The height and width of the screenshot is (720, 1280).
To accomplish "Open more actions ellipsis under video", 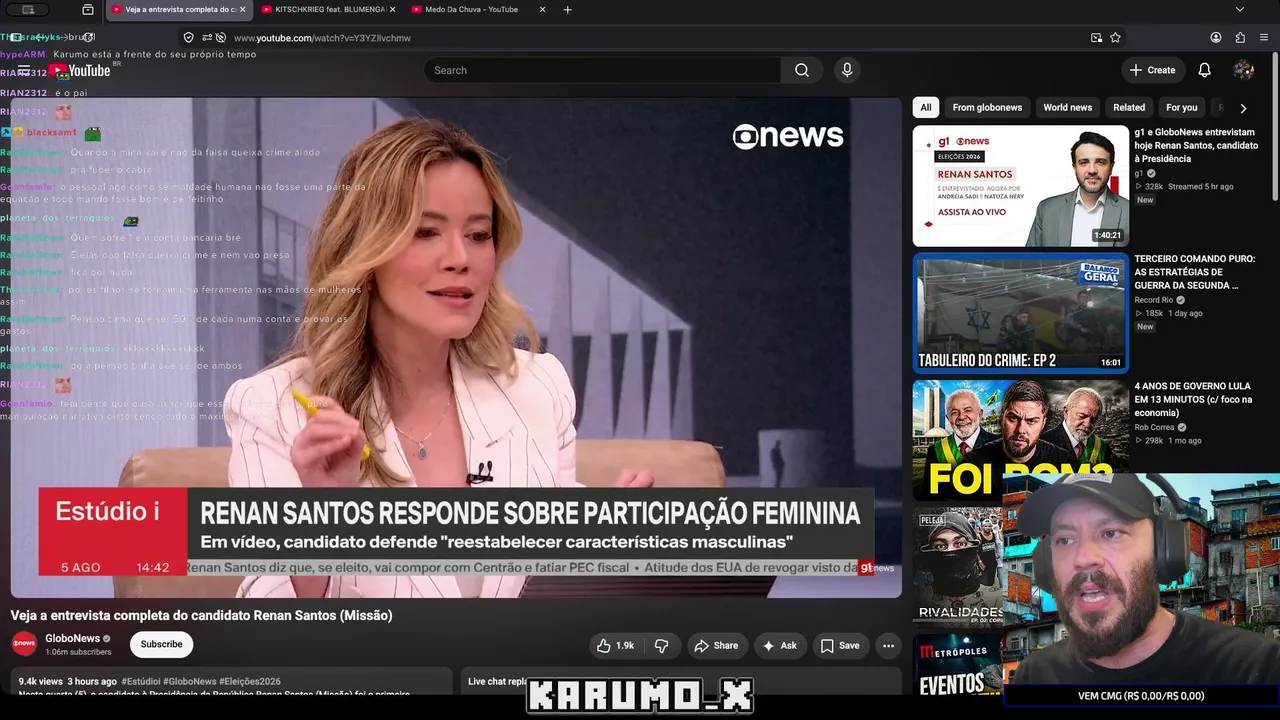I will (888, 646).
